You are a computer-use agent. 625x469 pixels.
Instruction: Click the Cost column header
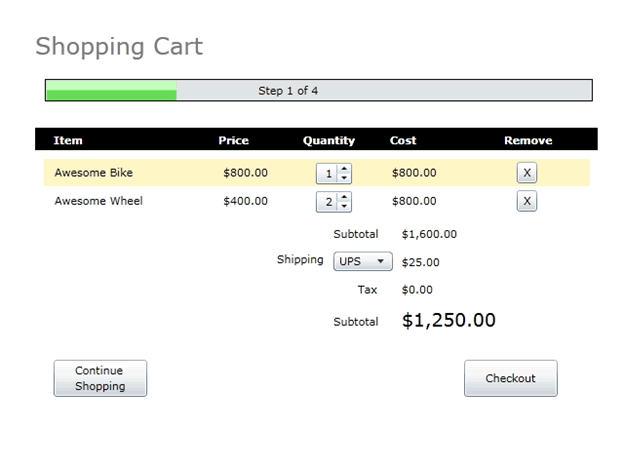[x=403, y=140]
